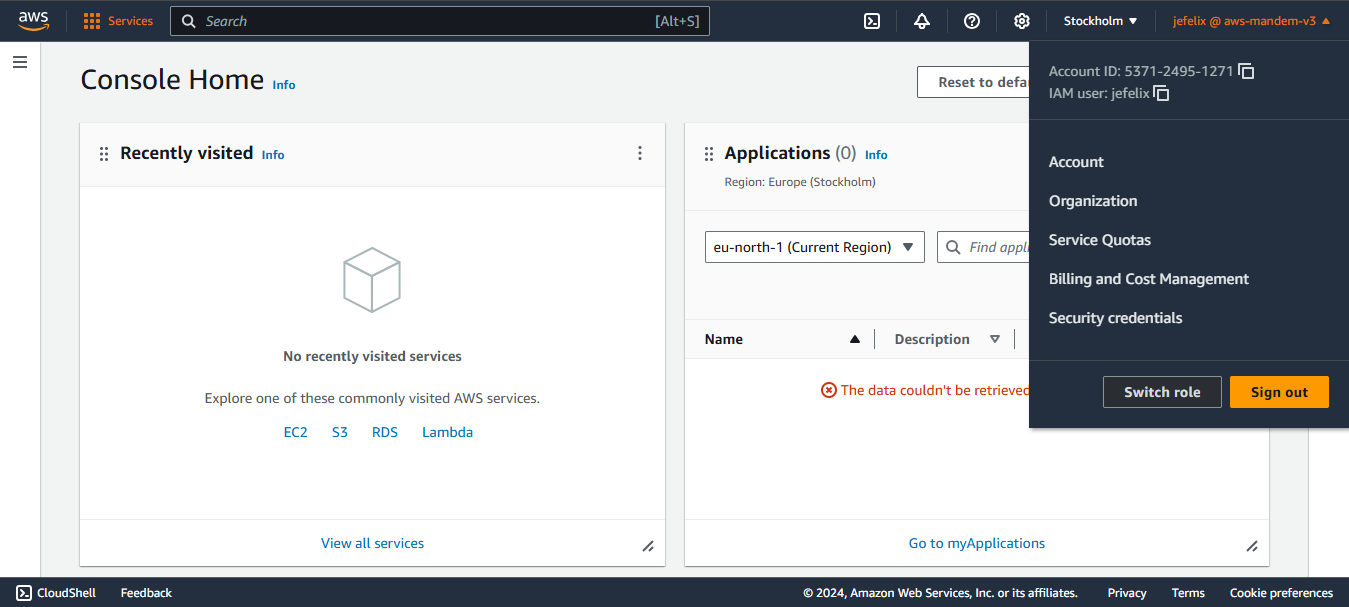1349x607 pixels.
Task: Open the Info link beside Recently visited
Action: [273, 155]
